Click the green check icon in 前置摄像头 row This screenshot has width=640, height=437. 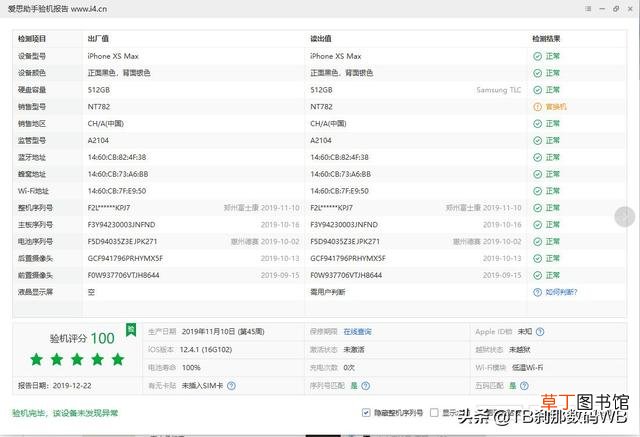[538, 275]
